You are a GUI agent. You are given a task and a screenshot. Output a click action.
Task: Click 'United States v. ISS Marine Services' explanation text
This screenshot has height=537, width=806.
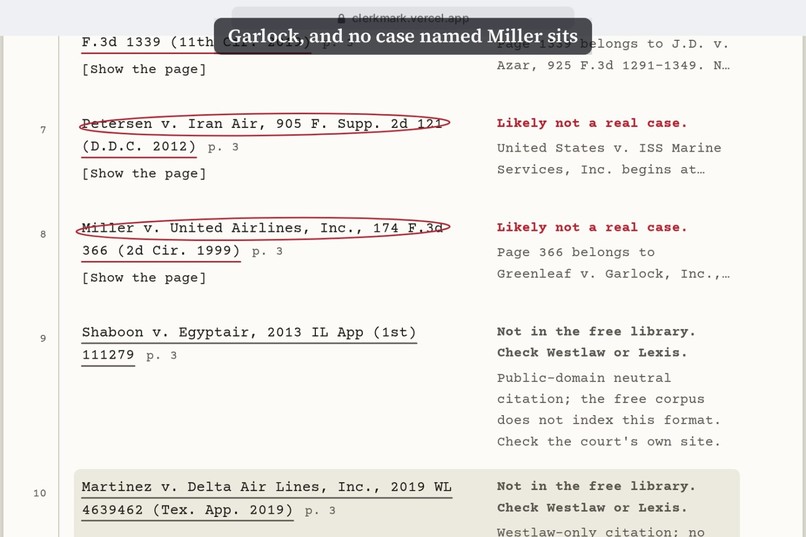609,159
